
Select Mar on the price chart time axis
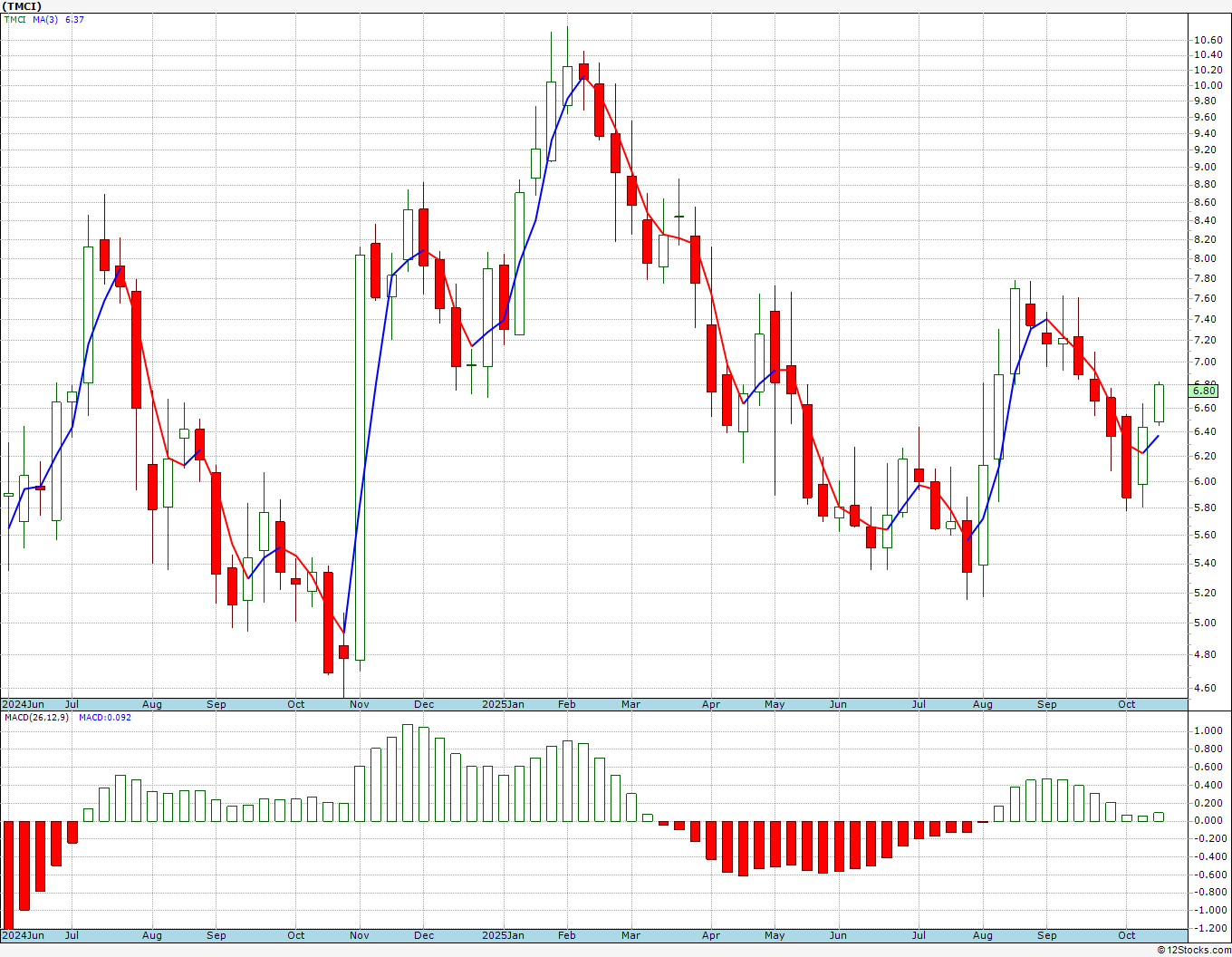click(x=630, y=704)
